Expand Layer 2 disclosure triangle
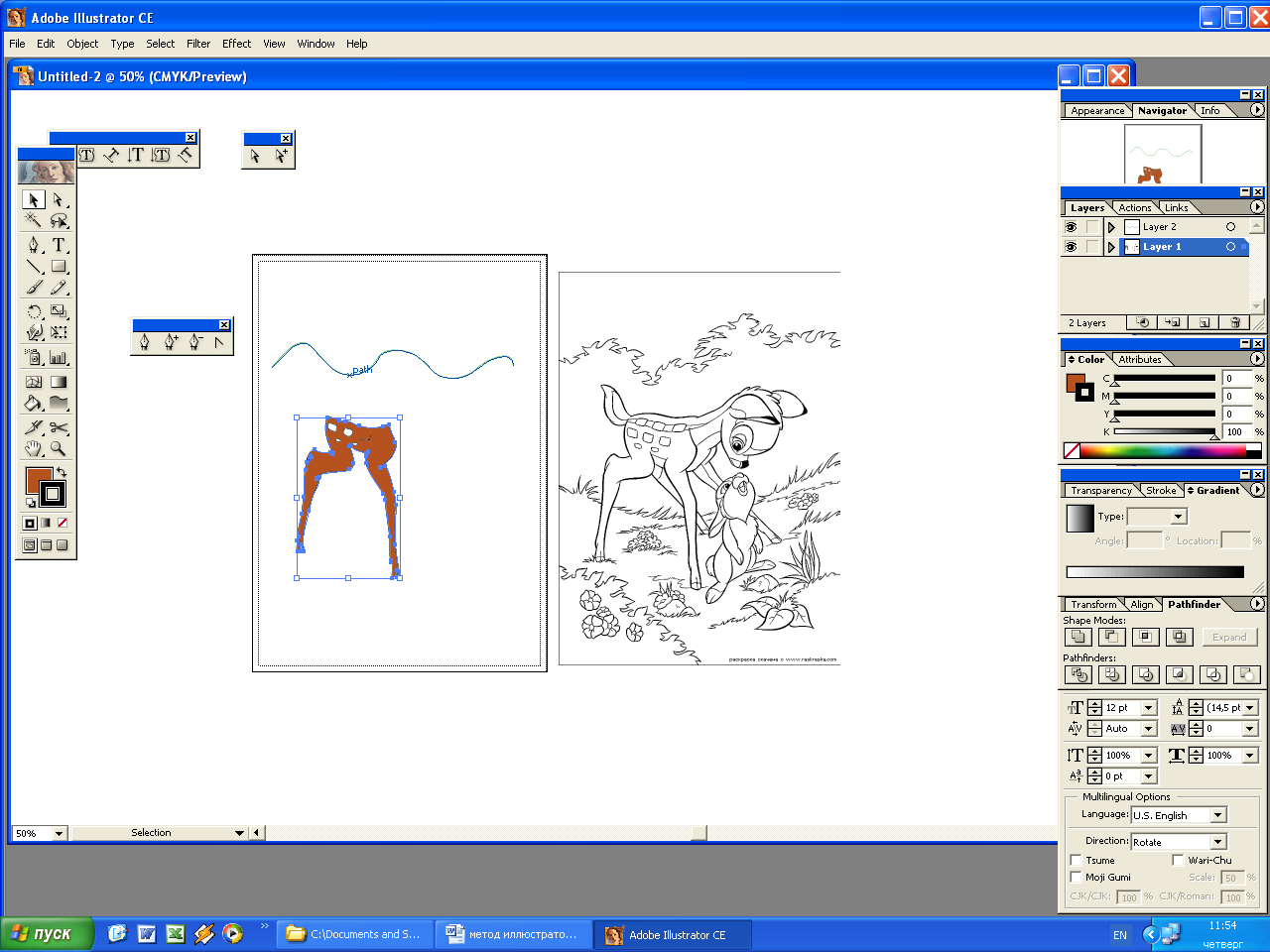Screen dimensions: 1270x952 click(1111, 227)
